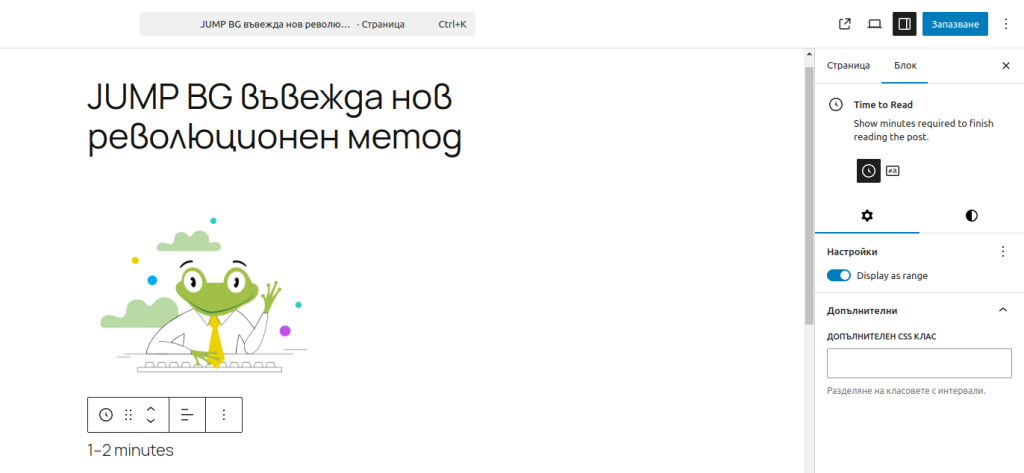Image resolution: width=1024 pixels, height=473 pixels.
Task: Switch to the Блок tab
Action: click(904, 65)
